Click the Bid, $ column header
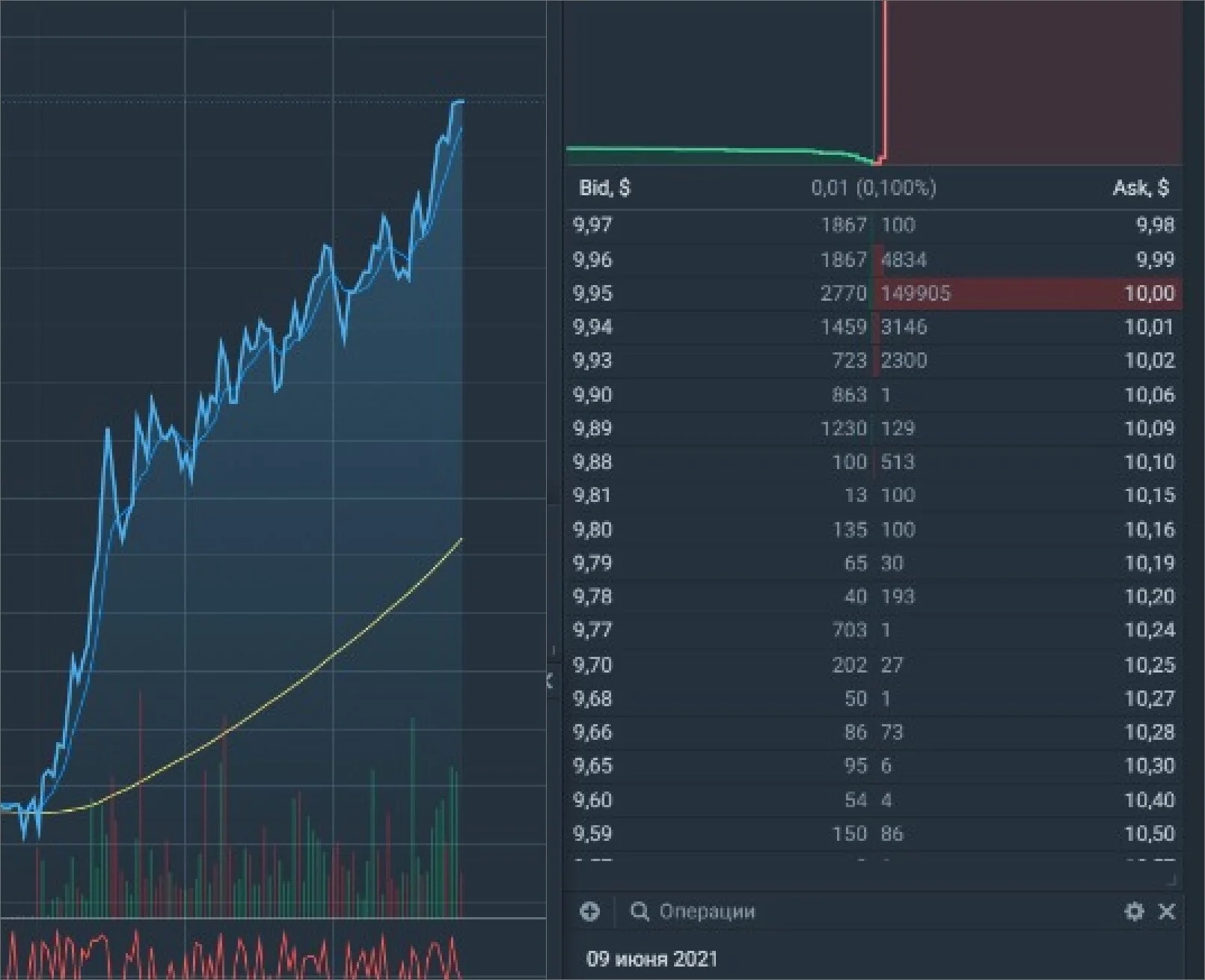The image size is (1205, 980). point(604,188)
